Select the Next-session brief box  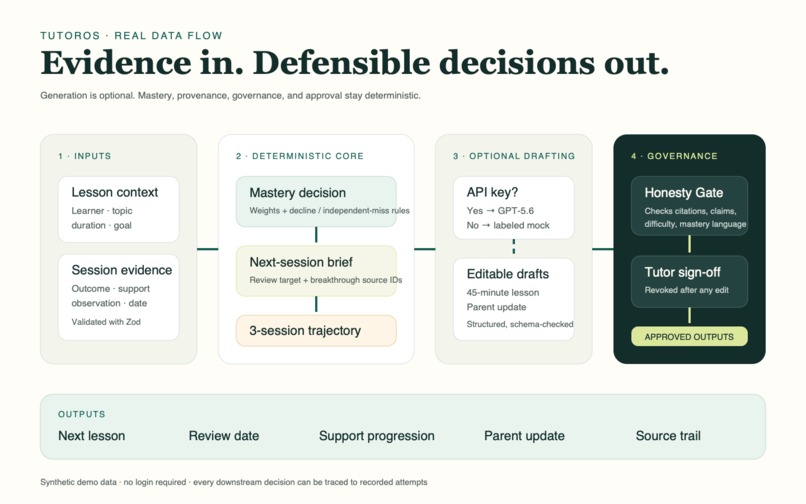point(316,271)
